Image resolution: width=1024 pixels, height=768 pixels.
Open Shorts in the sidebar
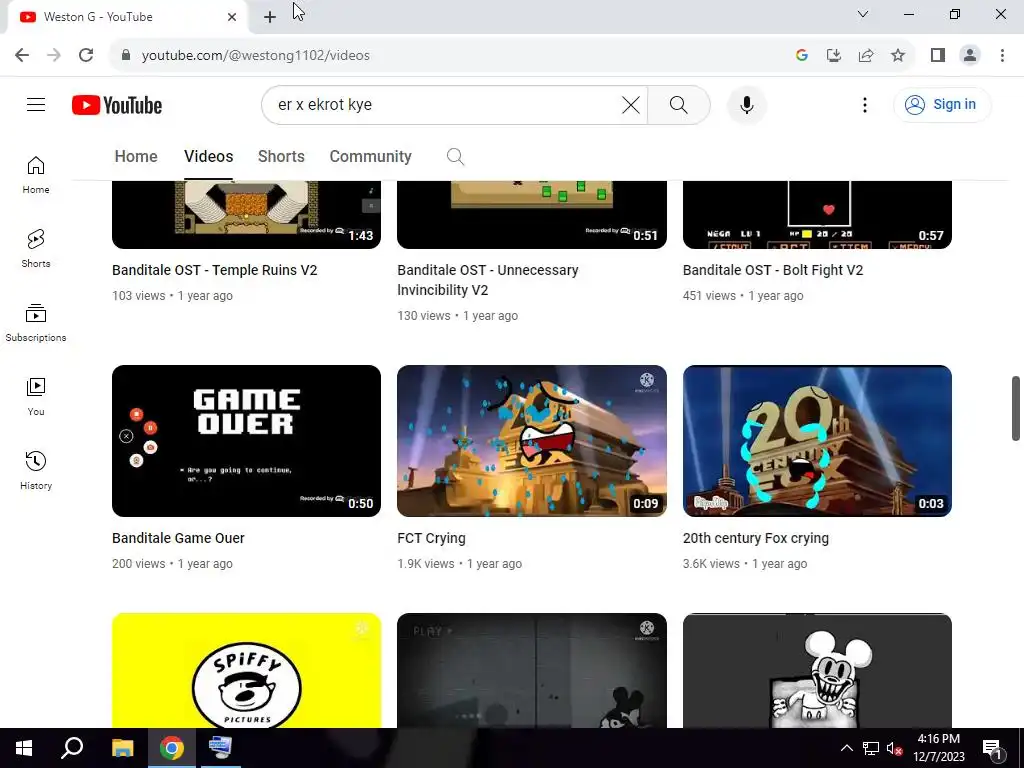coord(36,249)
